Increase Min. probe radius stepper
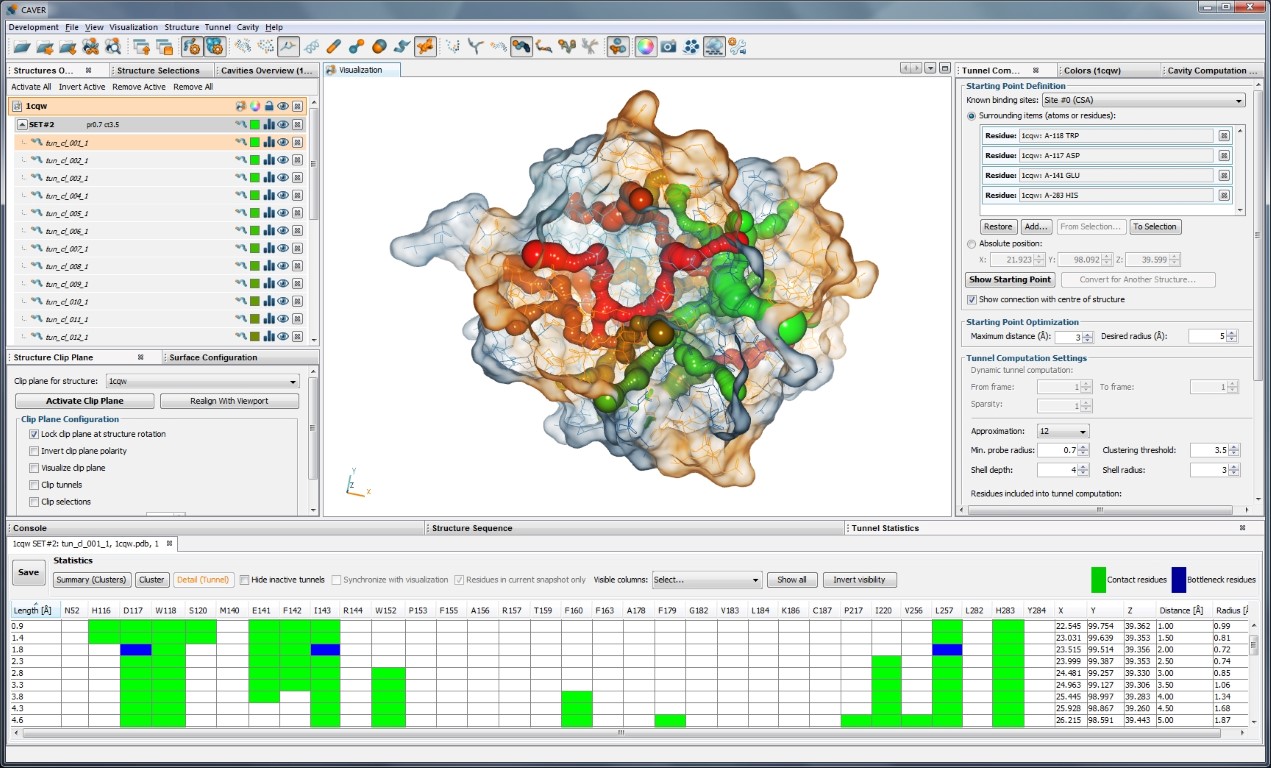 click(x=1083, y=447)
